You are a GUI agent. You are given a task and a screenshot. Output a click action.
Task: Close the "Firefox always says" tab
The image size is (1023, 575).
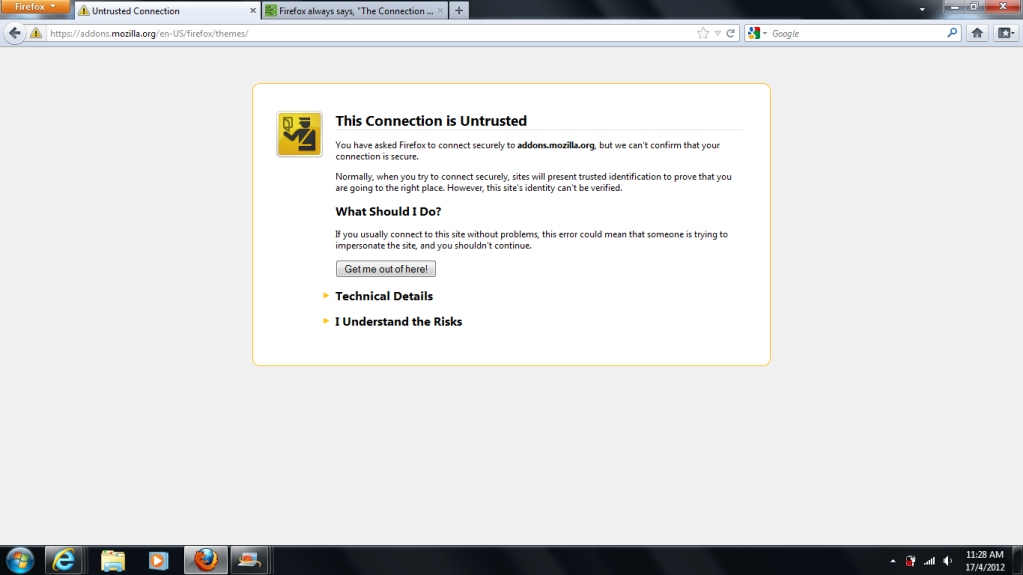tap(440, 10)
